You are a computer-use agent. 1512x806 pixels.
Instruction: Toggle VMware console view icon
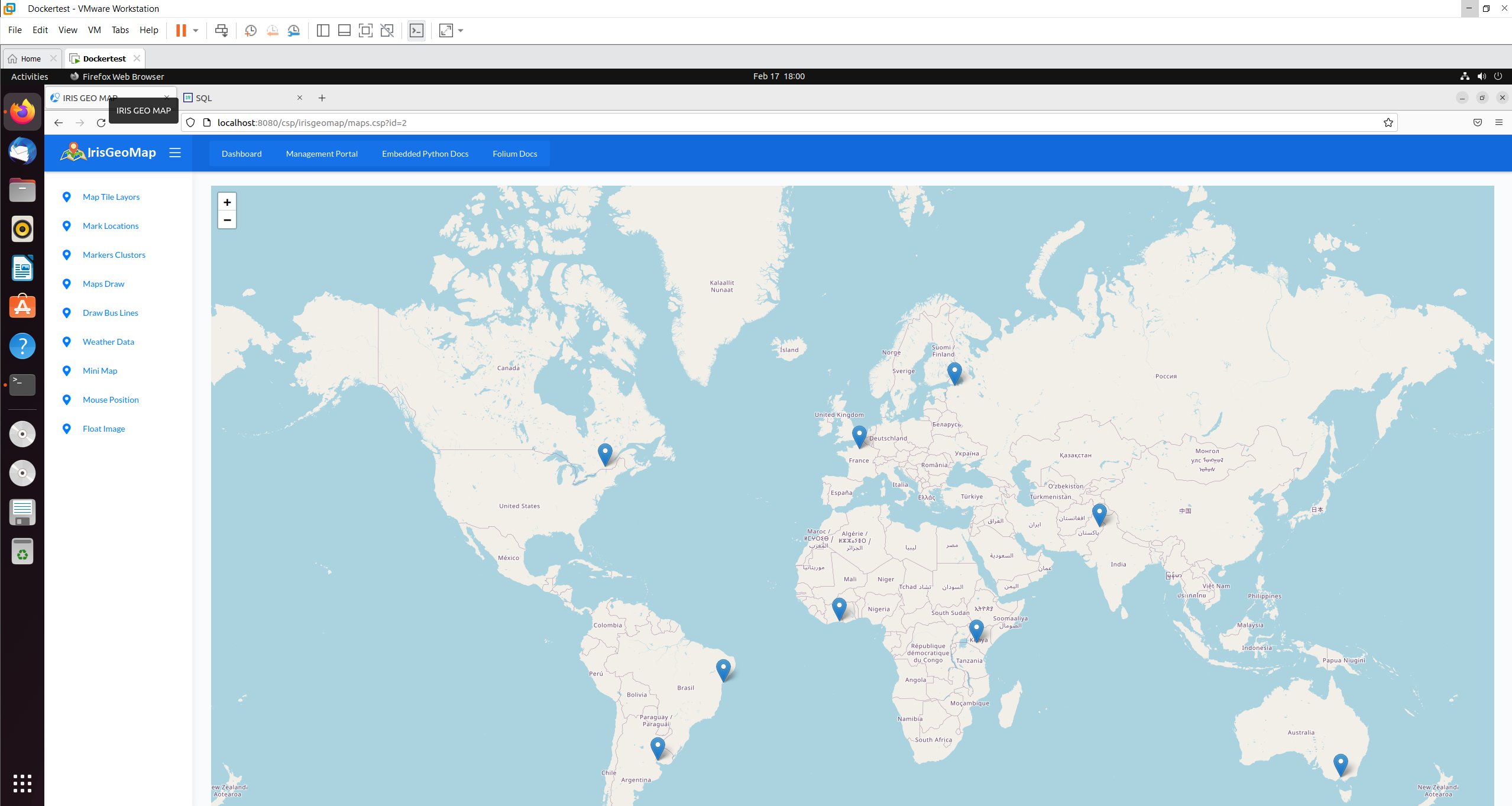pos(416,30)
